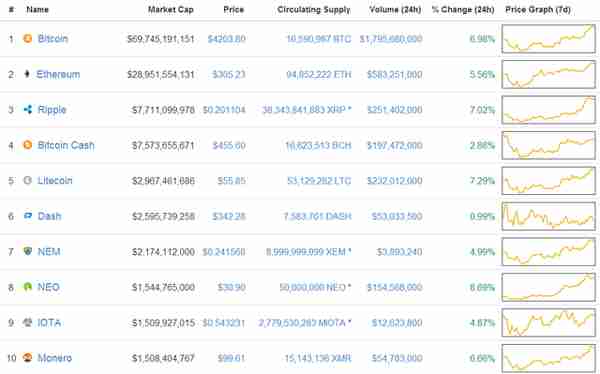View Bitcoin 7d price graph thumbnail

coord(548,39)
